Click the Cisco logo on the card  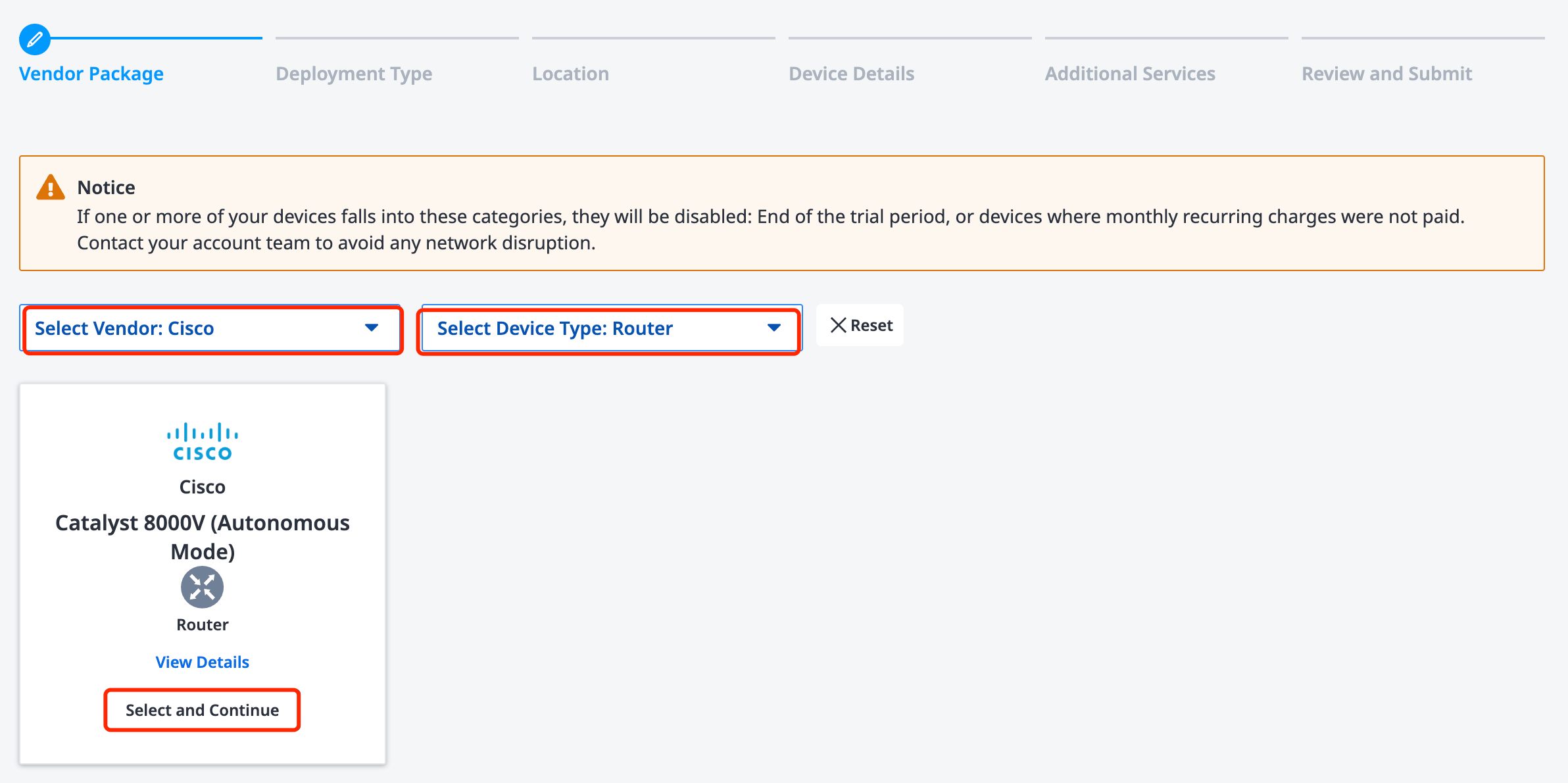tap(203, 442)
